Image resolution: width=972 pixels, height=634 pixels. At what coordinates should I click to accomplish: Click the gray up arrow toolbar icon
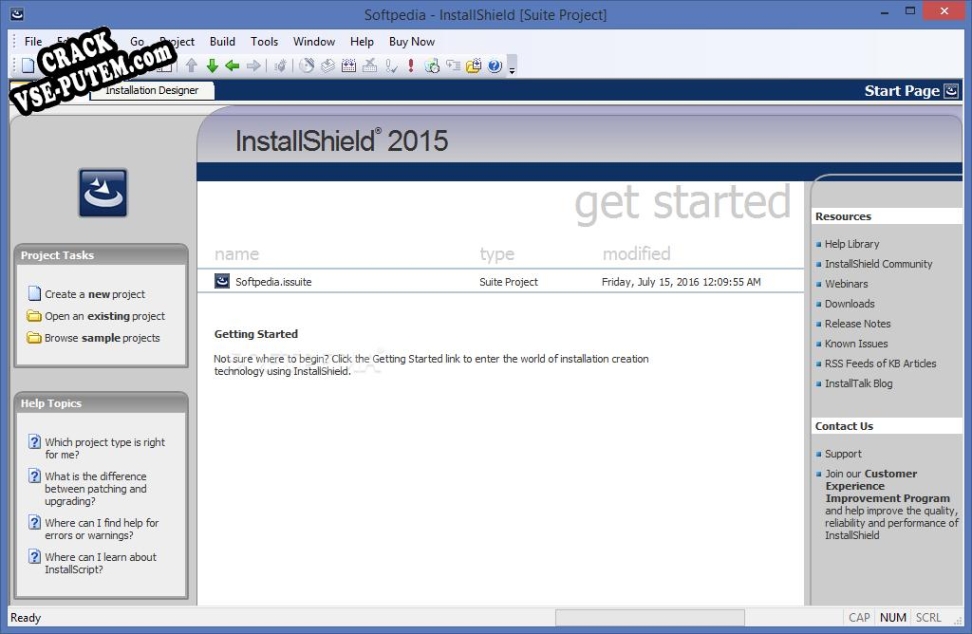point(191,66)
